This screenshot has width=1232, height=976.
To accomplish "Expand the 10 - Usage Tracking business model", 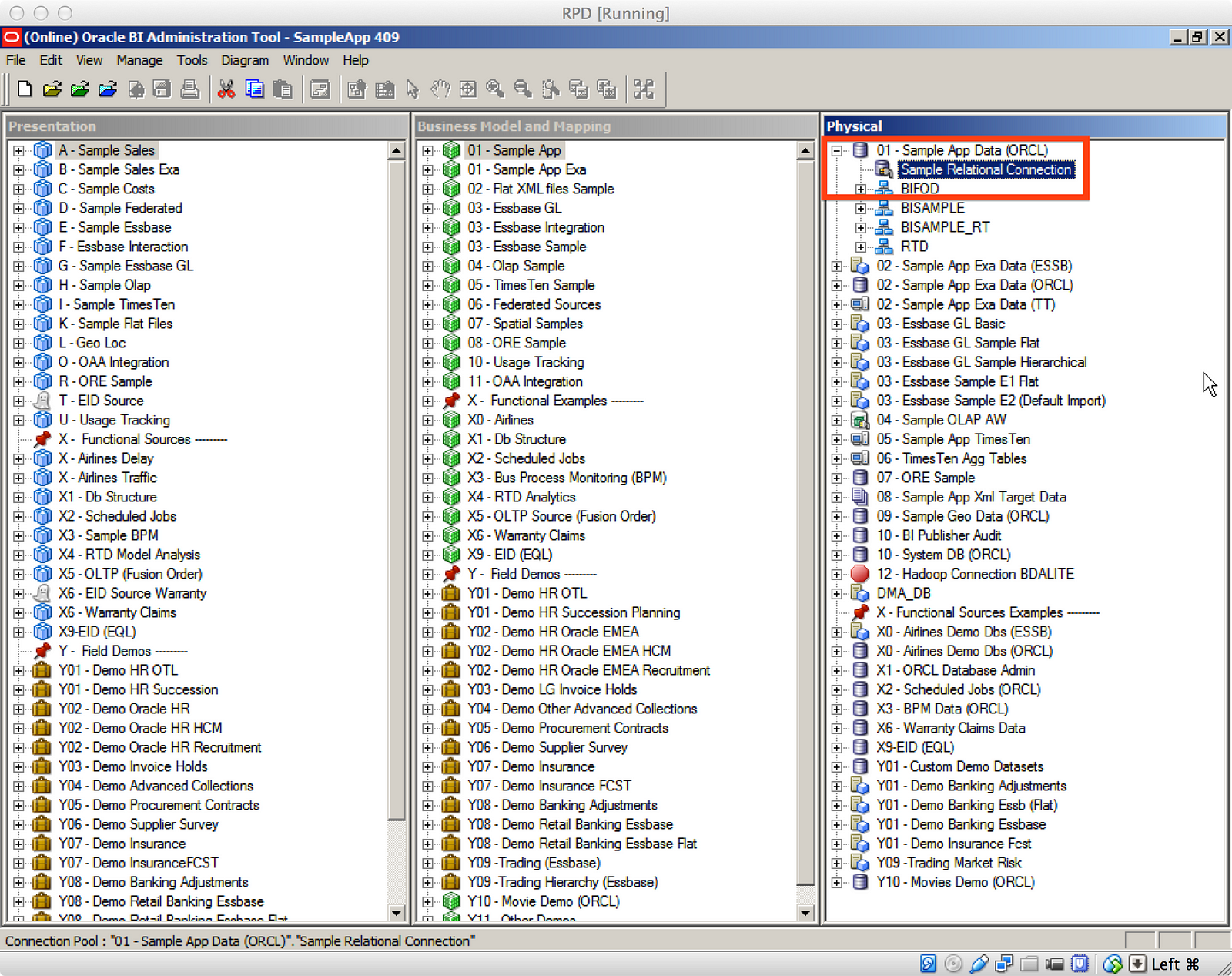I will (427, 362).
